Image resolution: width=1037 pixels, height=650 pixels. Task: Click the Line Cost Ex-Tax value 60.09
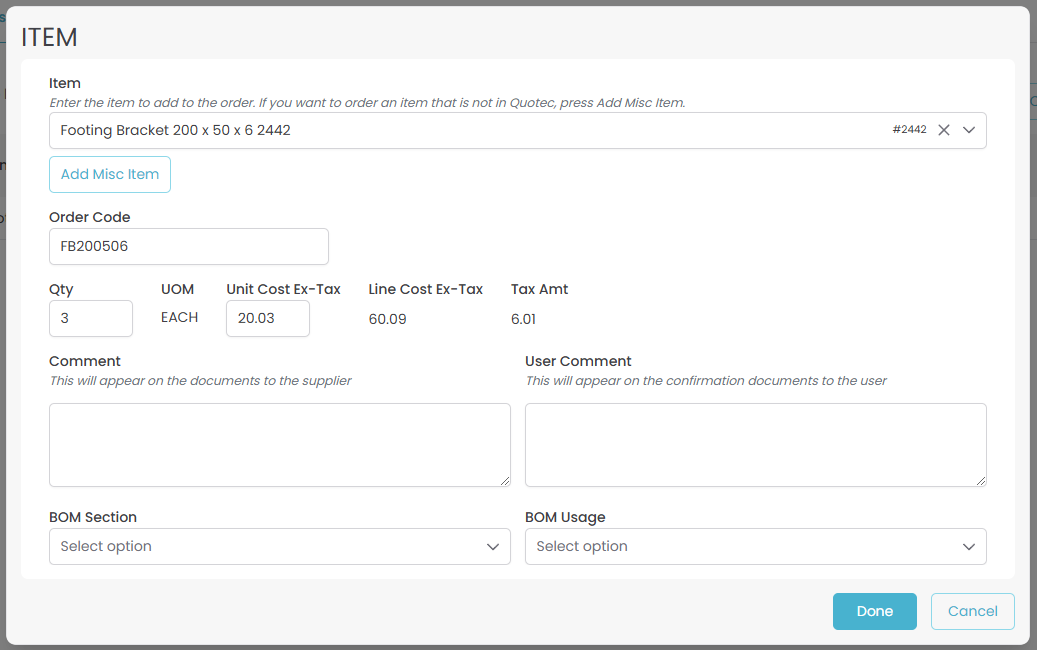pyautogui.click(x=388, y=319)
